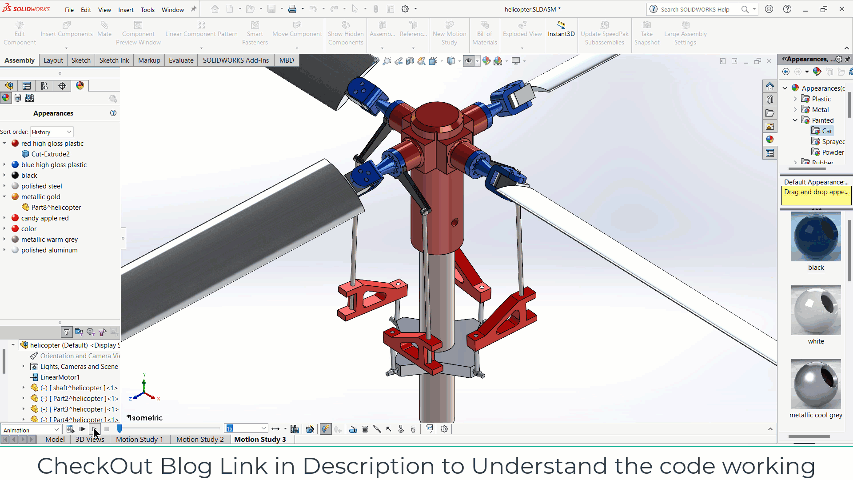Click the Stop button in motion toolbar

[107, 429]
